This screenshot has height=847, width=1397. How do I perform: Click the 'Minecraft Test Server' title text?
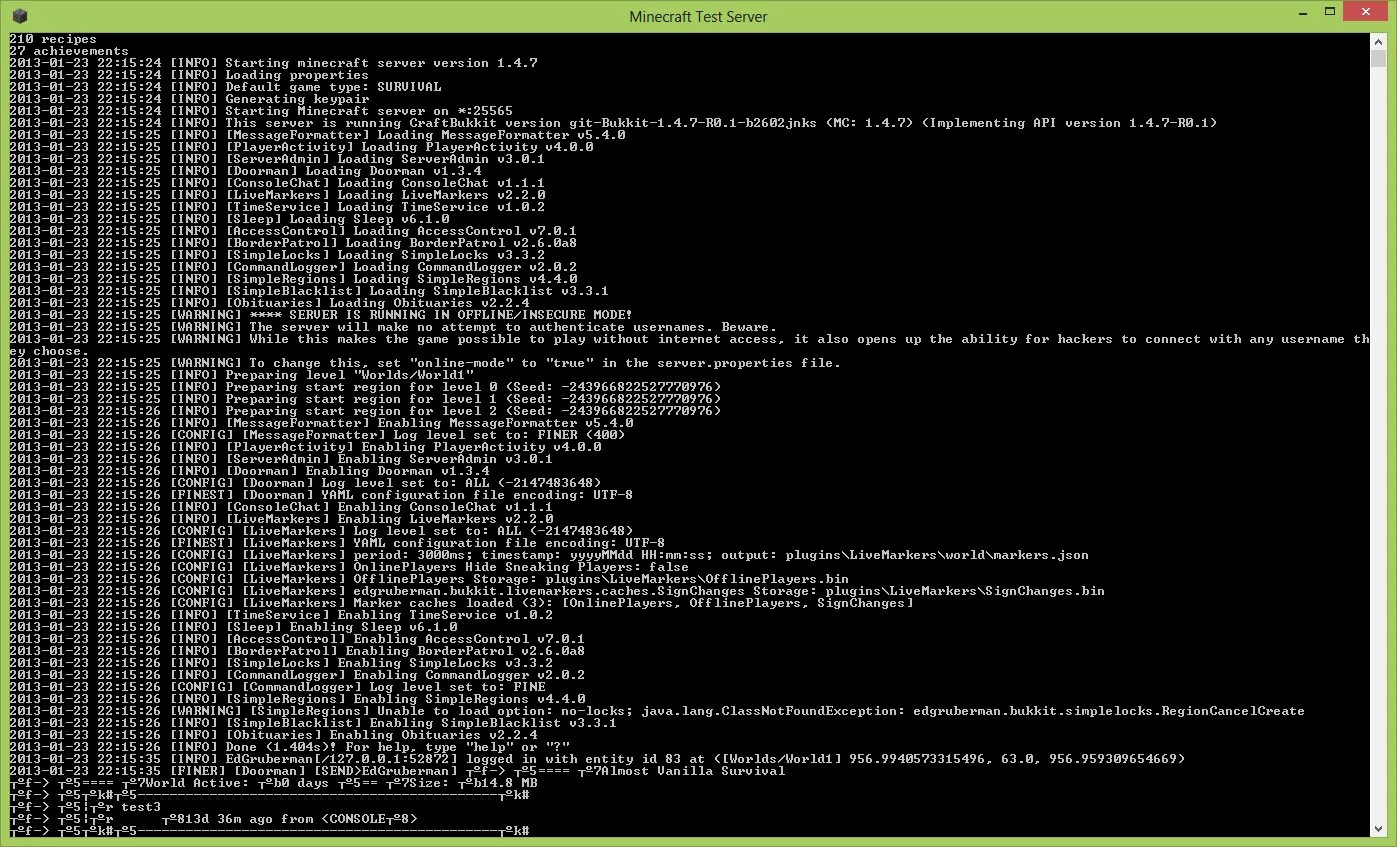click(698, 16)
